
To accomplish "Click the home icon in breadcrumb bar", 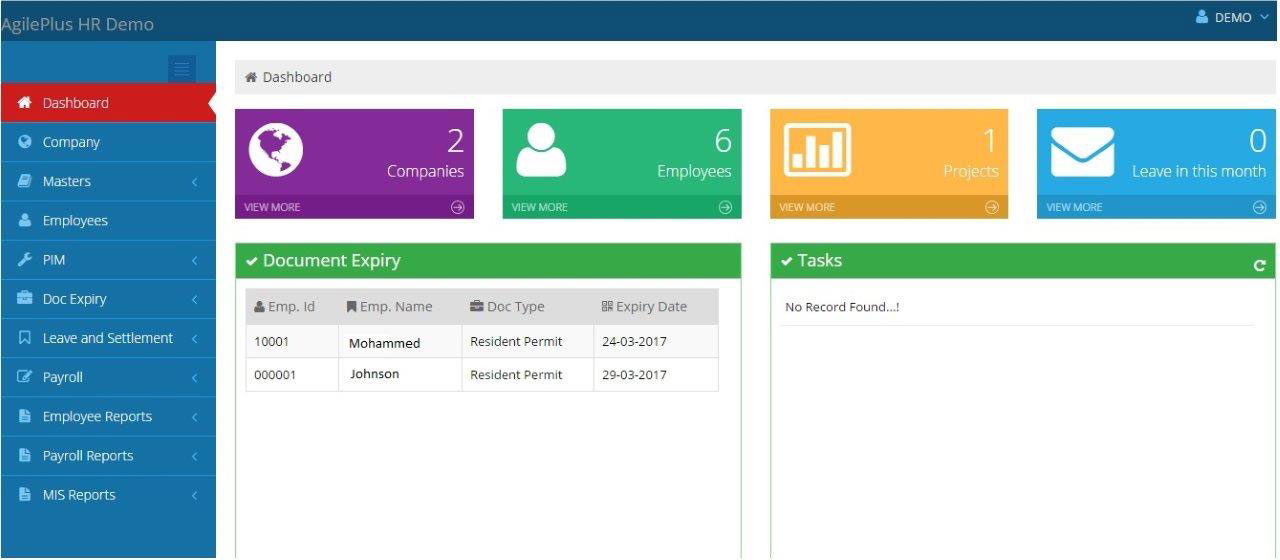I will pos(251,77).
